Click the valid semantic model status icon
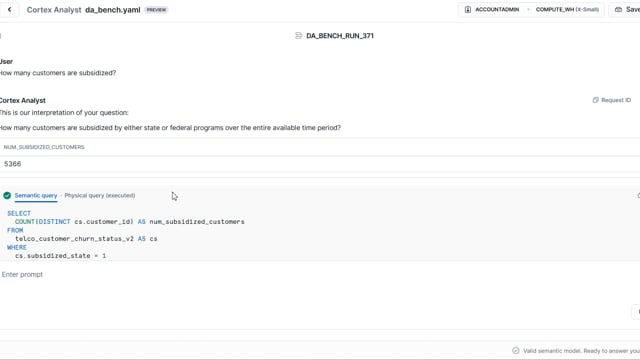The width and height of the screenshot is (640, 360). click(x=516, y=351)
